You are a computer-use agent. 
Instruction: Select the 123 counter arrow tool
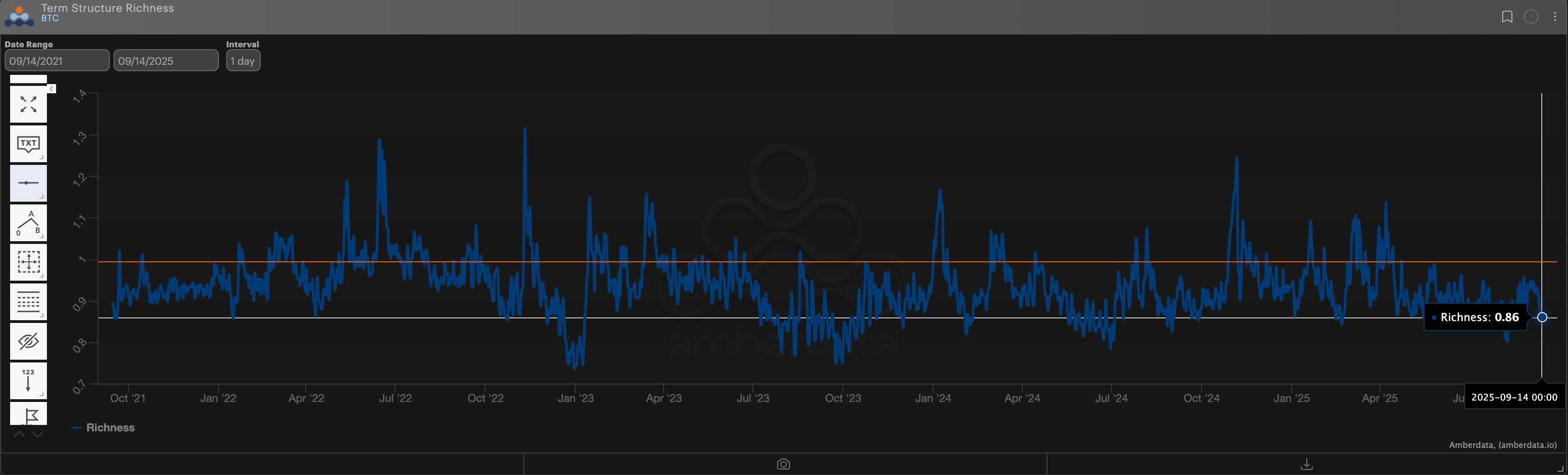pyautogui.click(x=28, y=381)
